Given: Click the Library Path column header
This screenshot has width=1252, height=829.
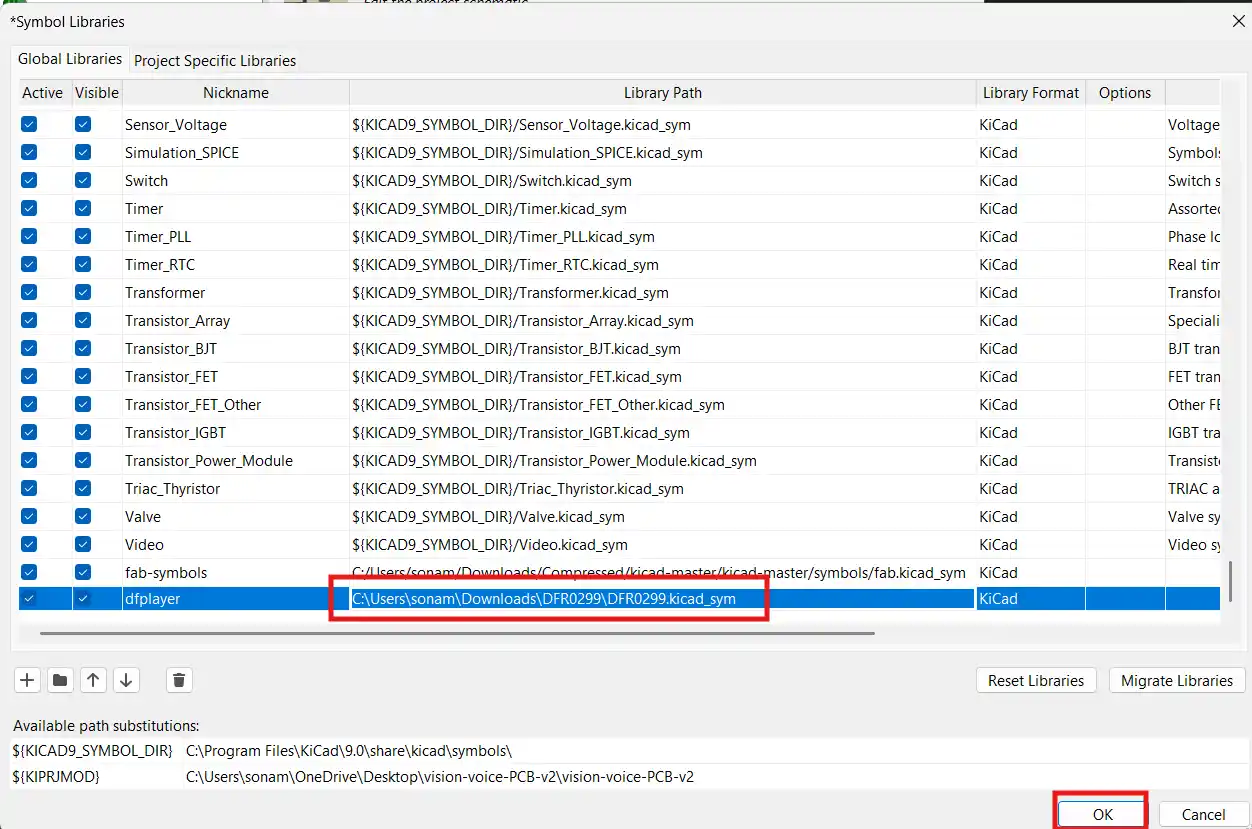Looking at the screenshot, I should point(663,93).
